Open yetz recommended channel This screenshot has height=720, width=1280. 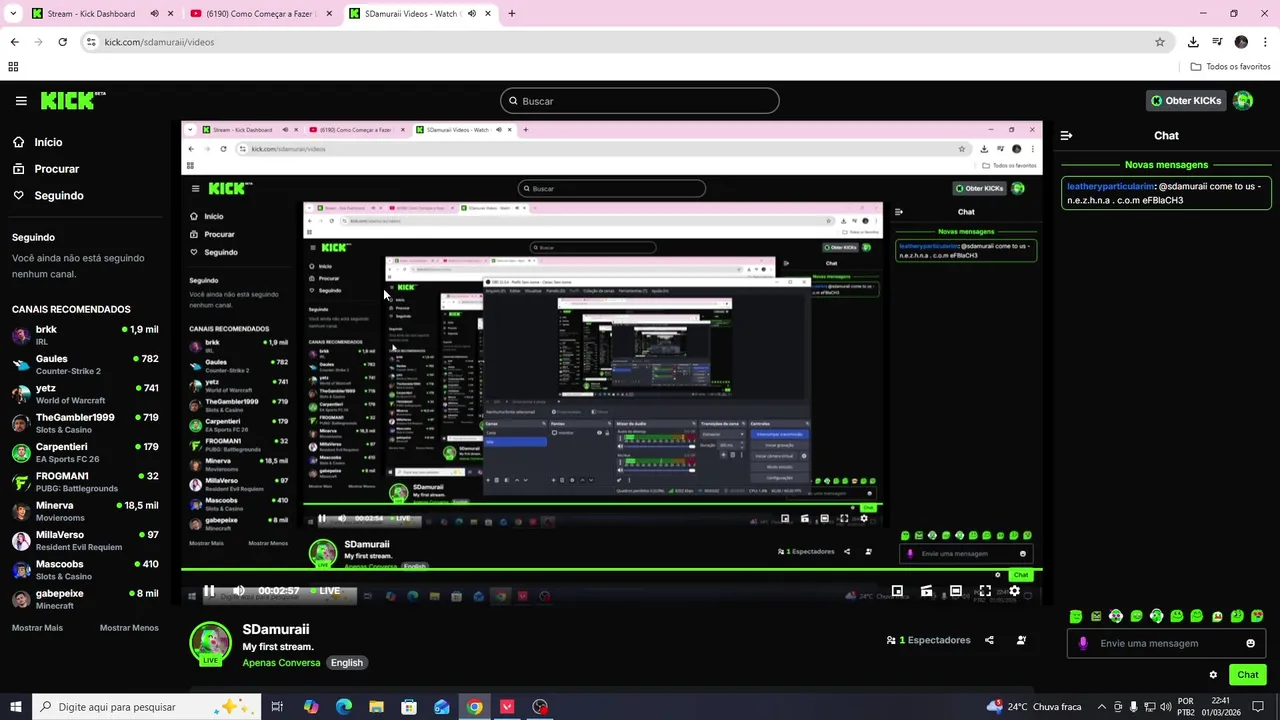[85, 394]
